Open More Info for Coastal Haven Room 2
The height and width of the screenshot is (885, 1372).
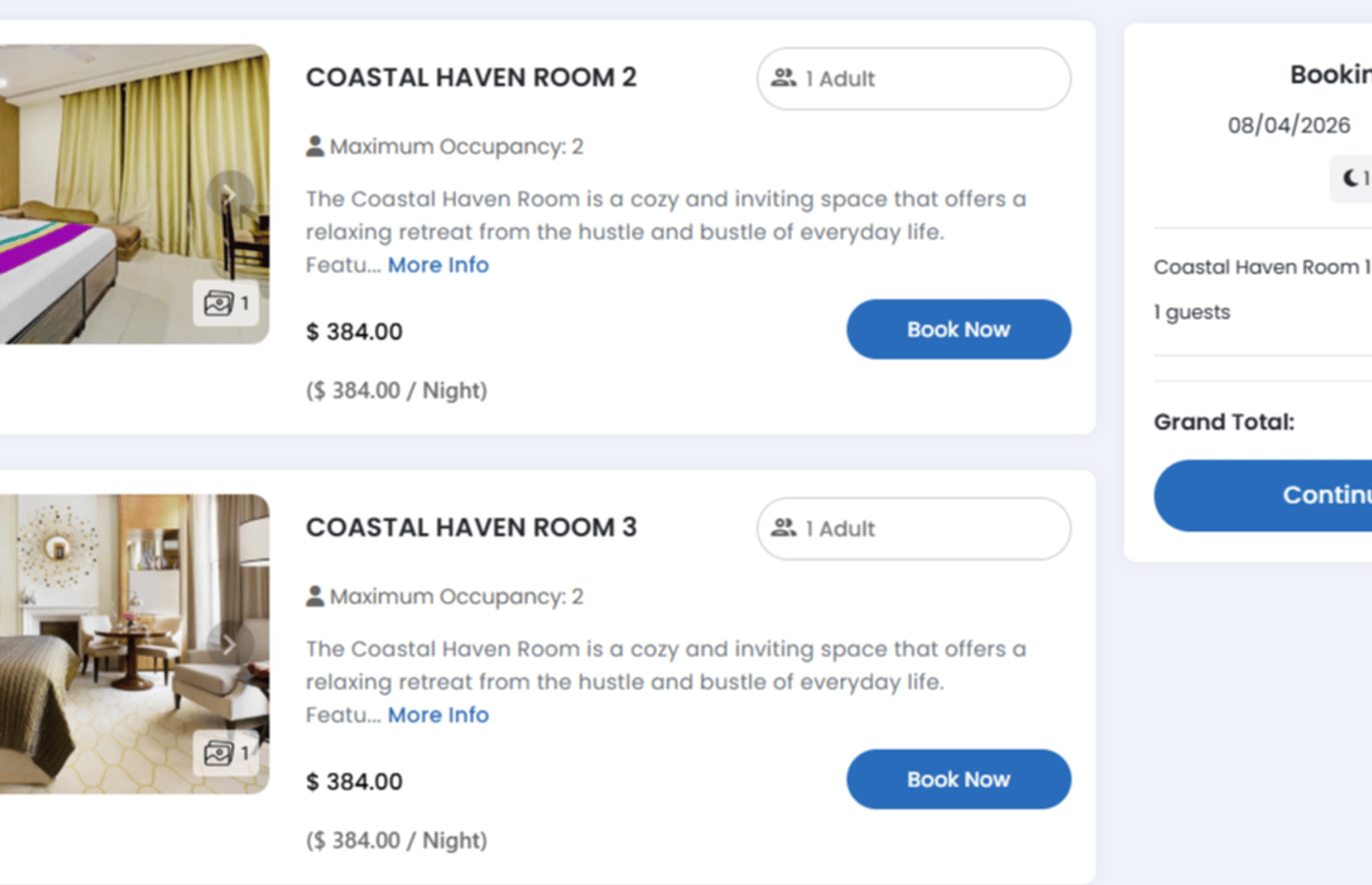tap(438, 265)
